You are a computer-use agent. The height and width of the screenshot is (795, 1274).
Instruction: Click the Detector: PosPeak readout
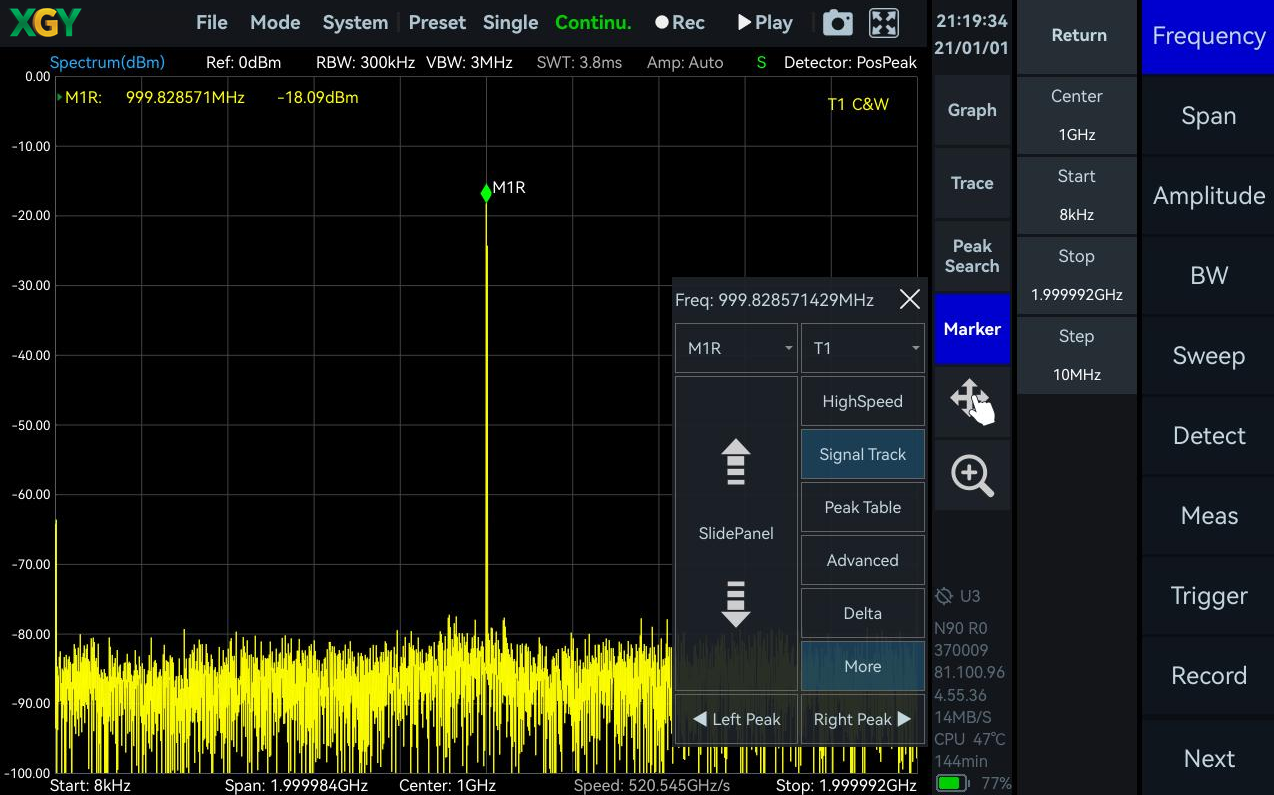coord(850,63)
